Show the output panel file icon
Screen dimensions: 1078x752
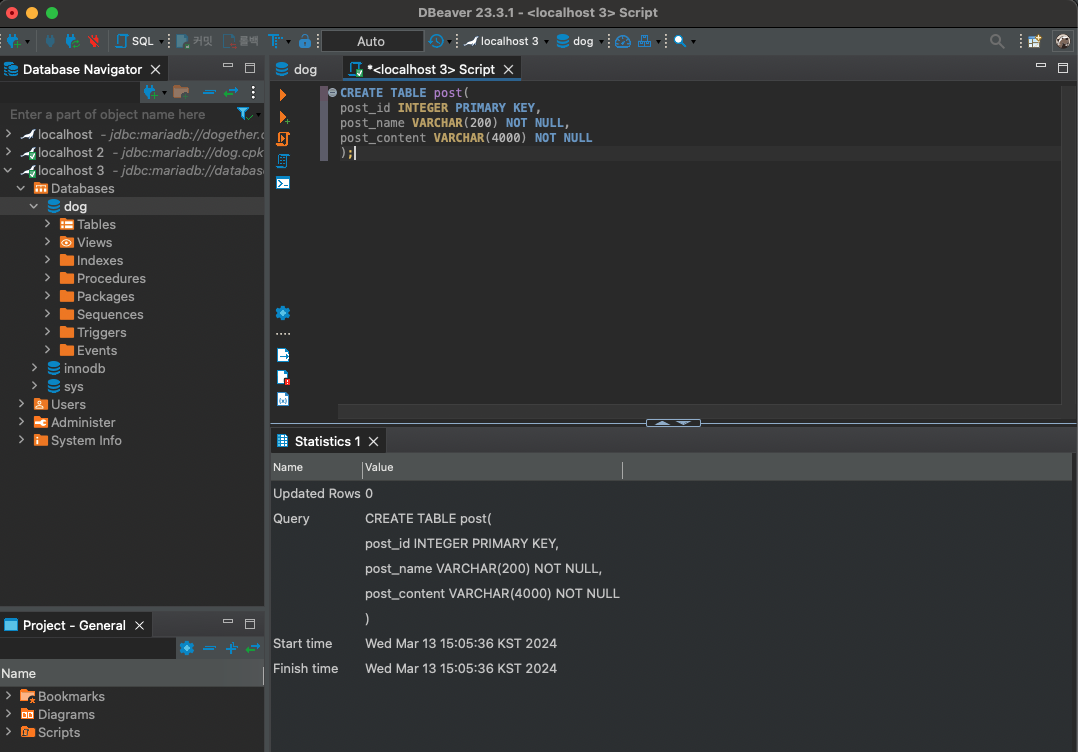tap(283, 355)
